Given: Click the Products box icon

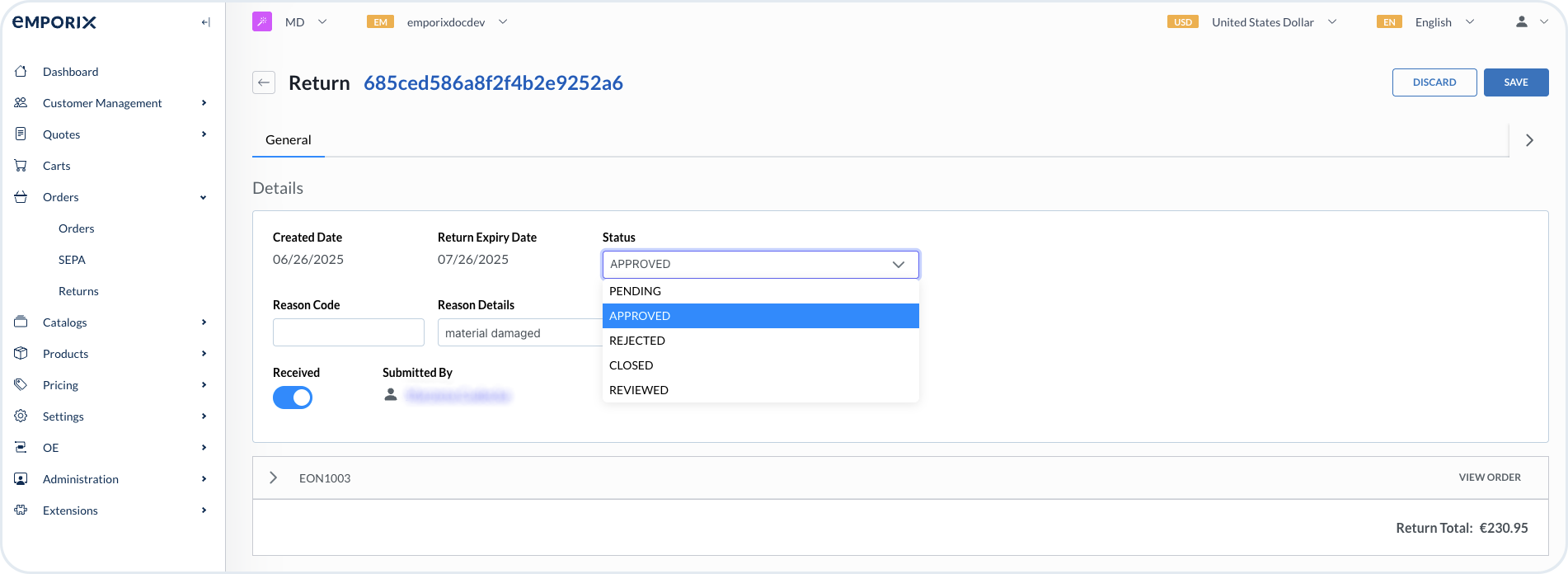Looking at the screenshot, I should tap(21, 354).
